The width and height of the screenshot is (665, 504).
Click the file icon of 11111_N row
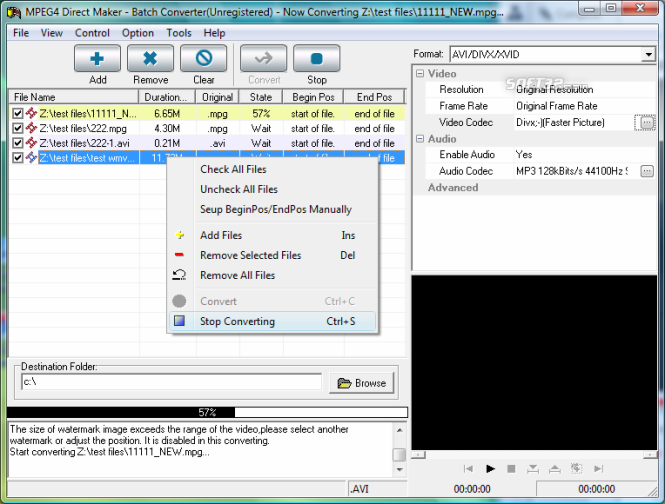[31, 113]
